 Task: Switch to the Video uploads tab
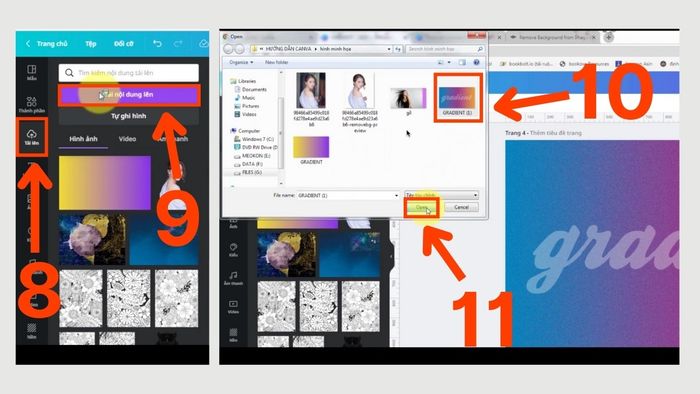tap(127, 139)
